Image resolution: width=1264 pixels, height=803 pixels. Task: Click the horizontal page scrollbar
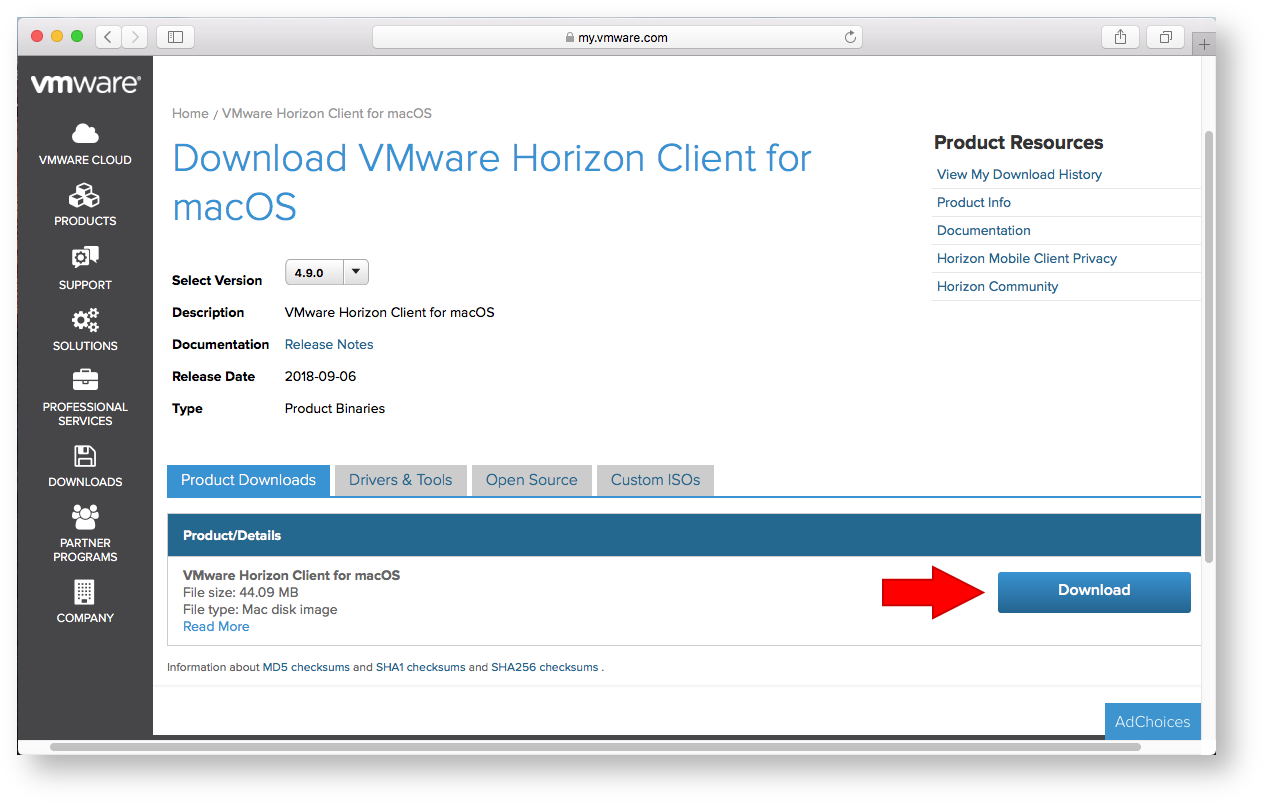(x=595, y=746)
